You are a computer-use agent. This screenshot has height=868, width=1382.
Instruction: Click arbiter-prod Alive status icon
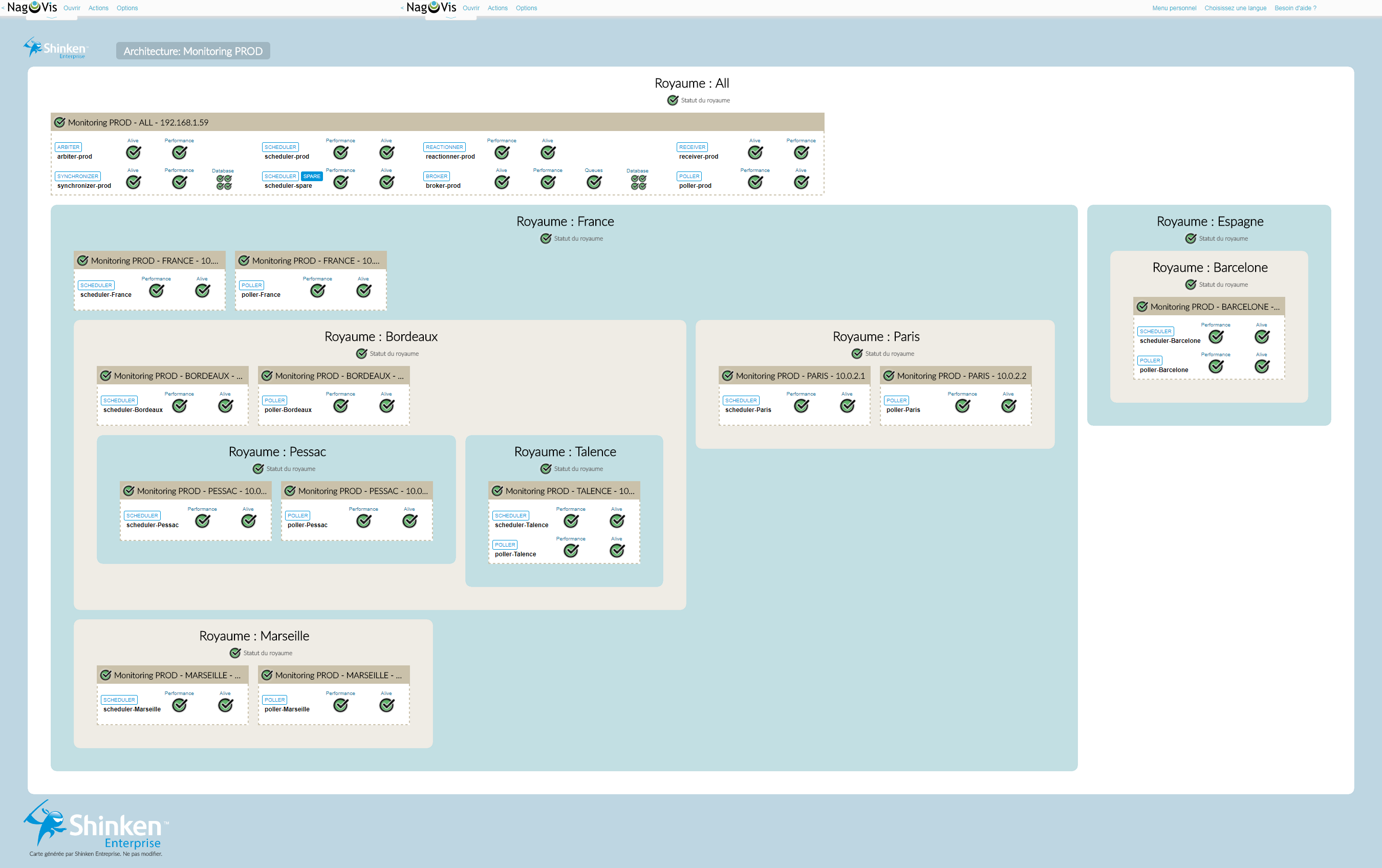[133, 152]
